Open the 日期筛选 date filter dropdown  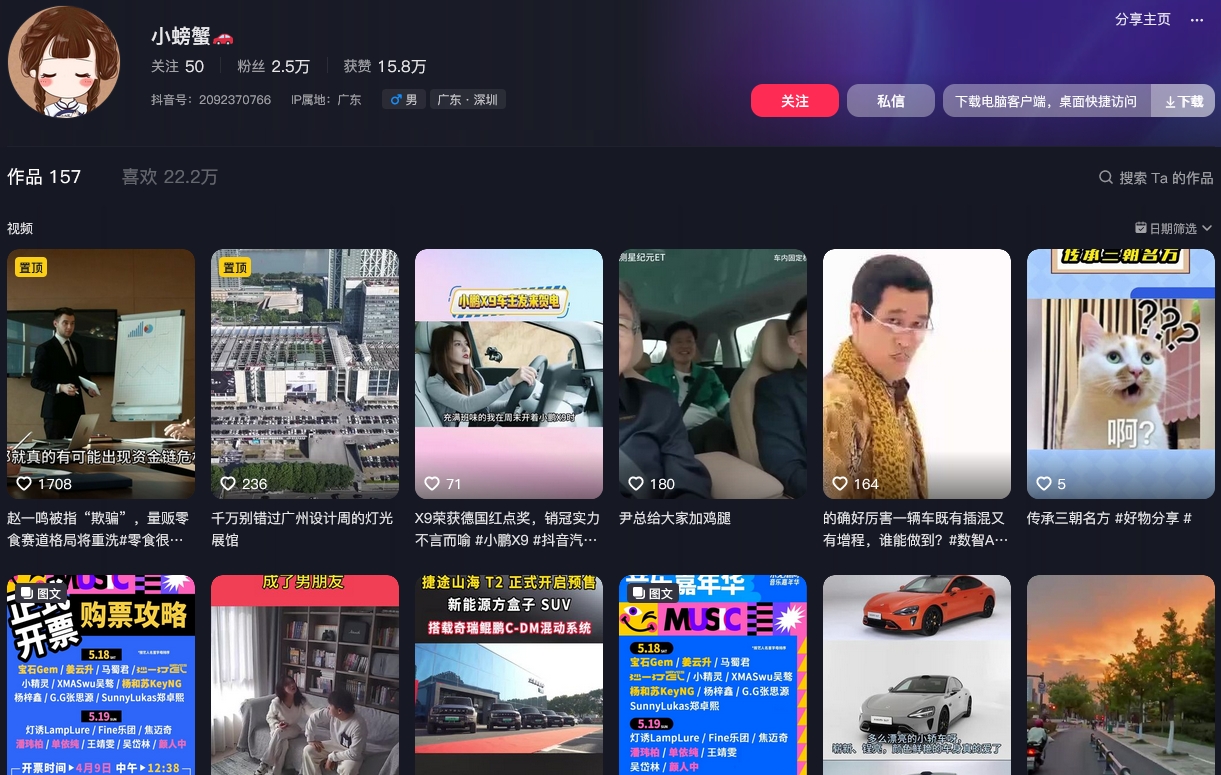point(1174,228)
